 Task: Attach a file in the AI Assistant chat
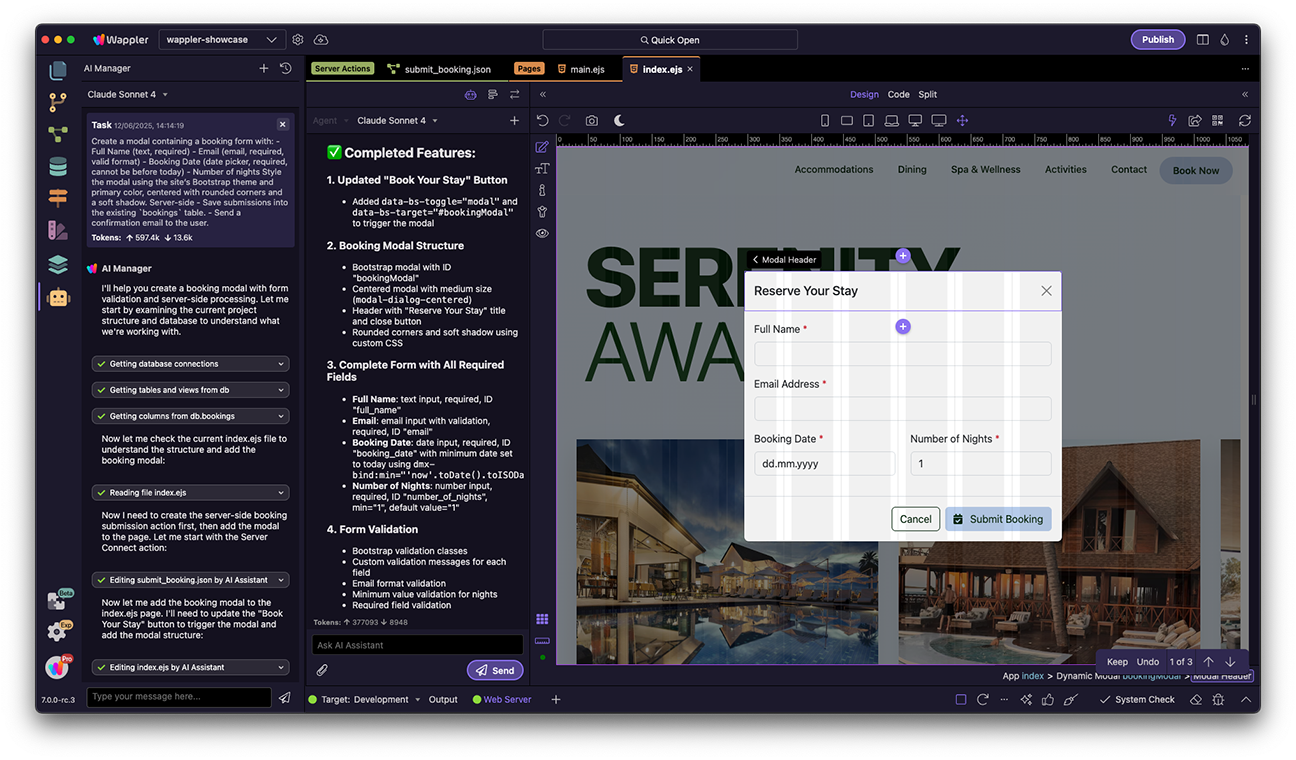(322, 670)
